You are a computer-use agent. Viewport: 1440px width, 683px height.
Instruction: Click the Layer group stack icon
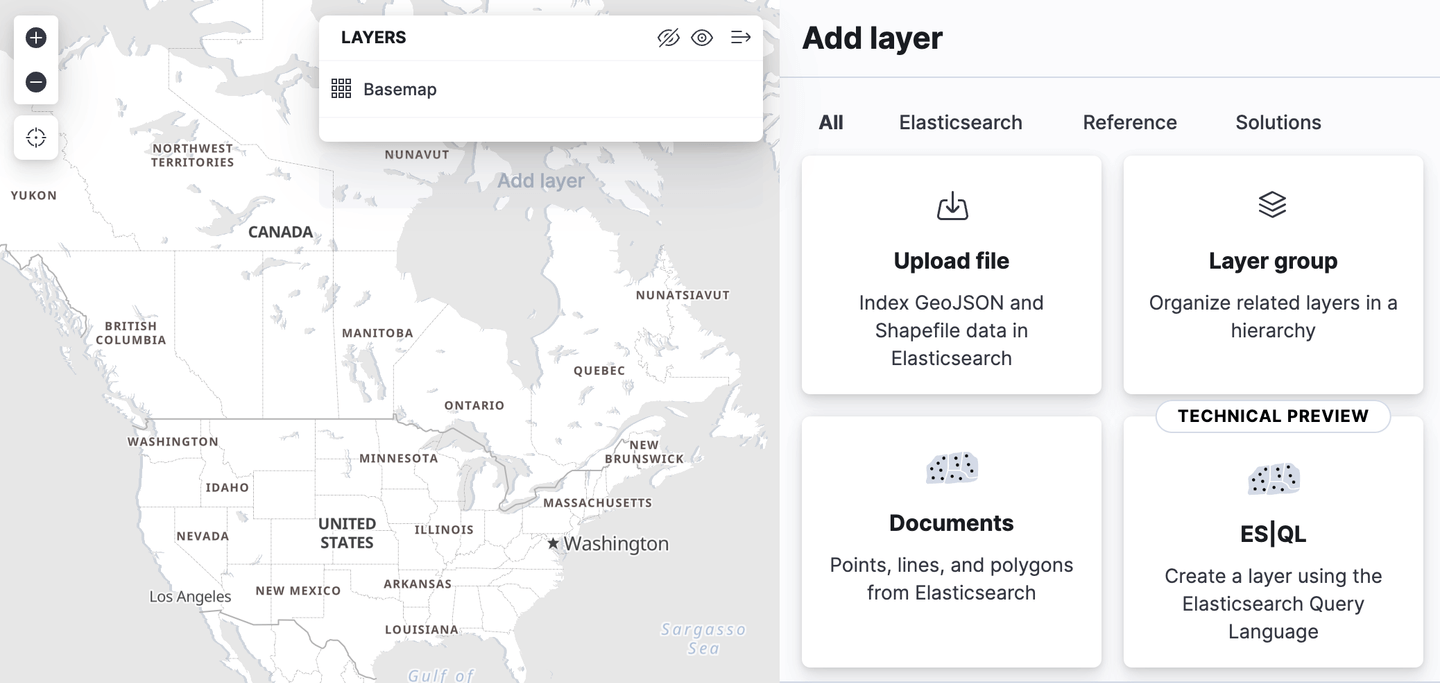pos(1272,204)
